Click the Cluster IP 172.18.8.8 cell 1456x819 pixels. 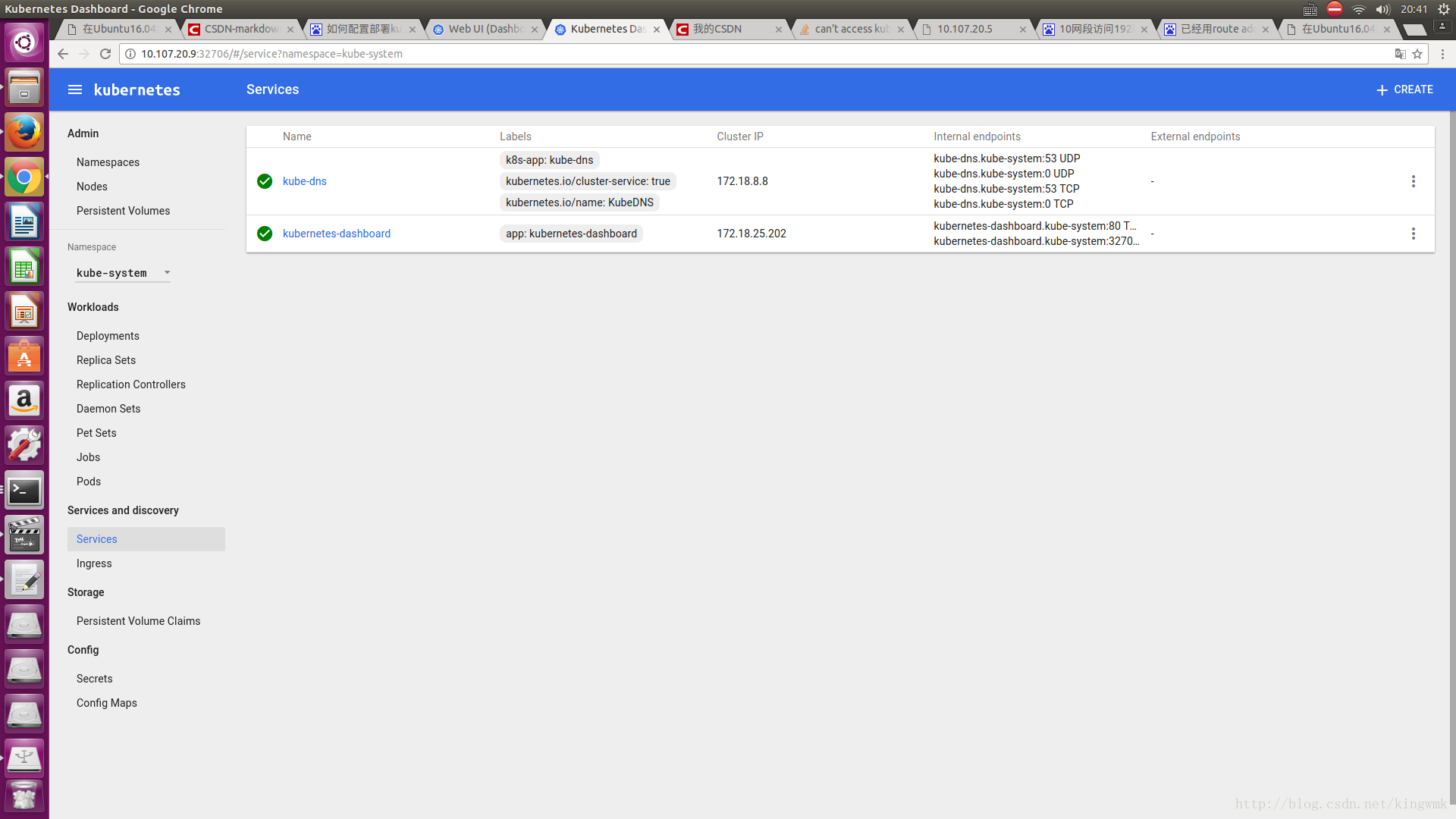[742, 181]
